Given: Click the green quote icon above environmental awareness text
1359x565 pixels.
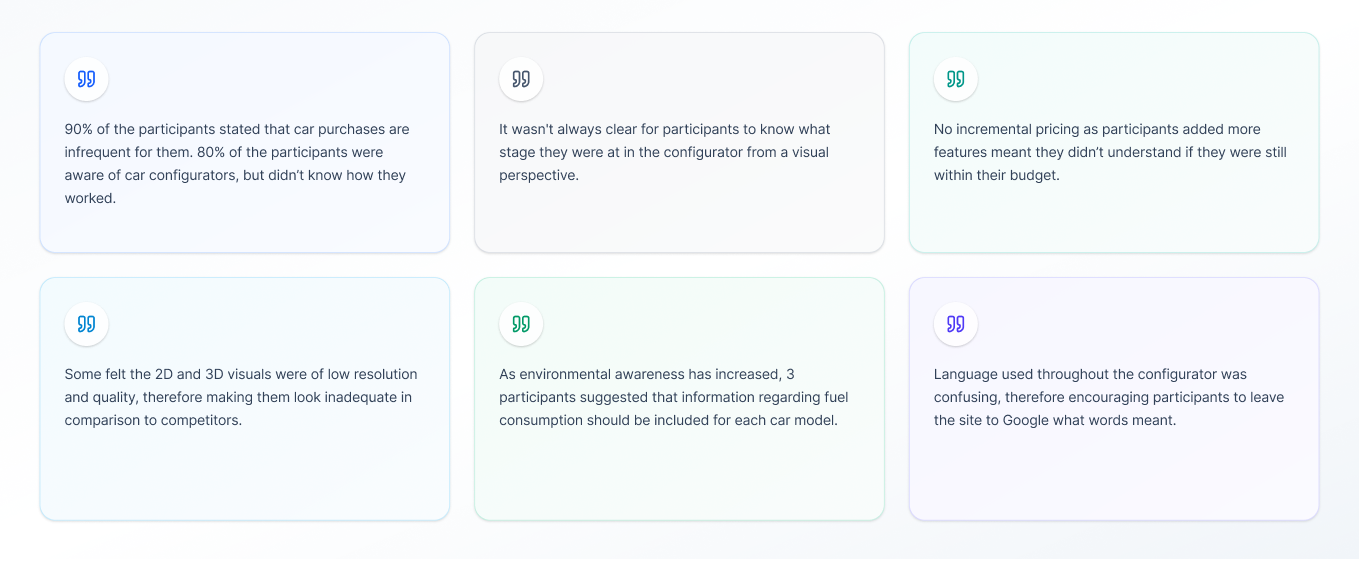Looking at the screenshot, I should coord(521,324).
